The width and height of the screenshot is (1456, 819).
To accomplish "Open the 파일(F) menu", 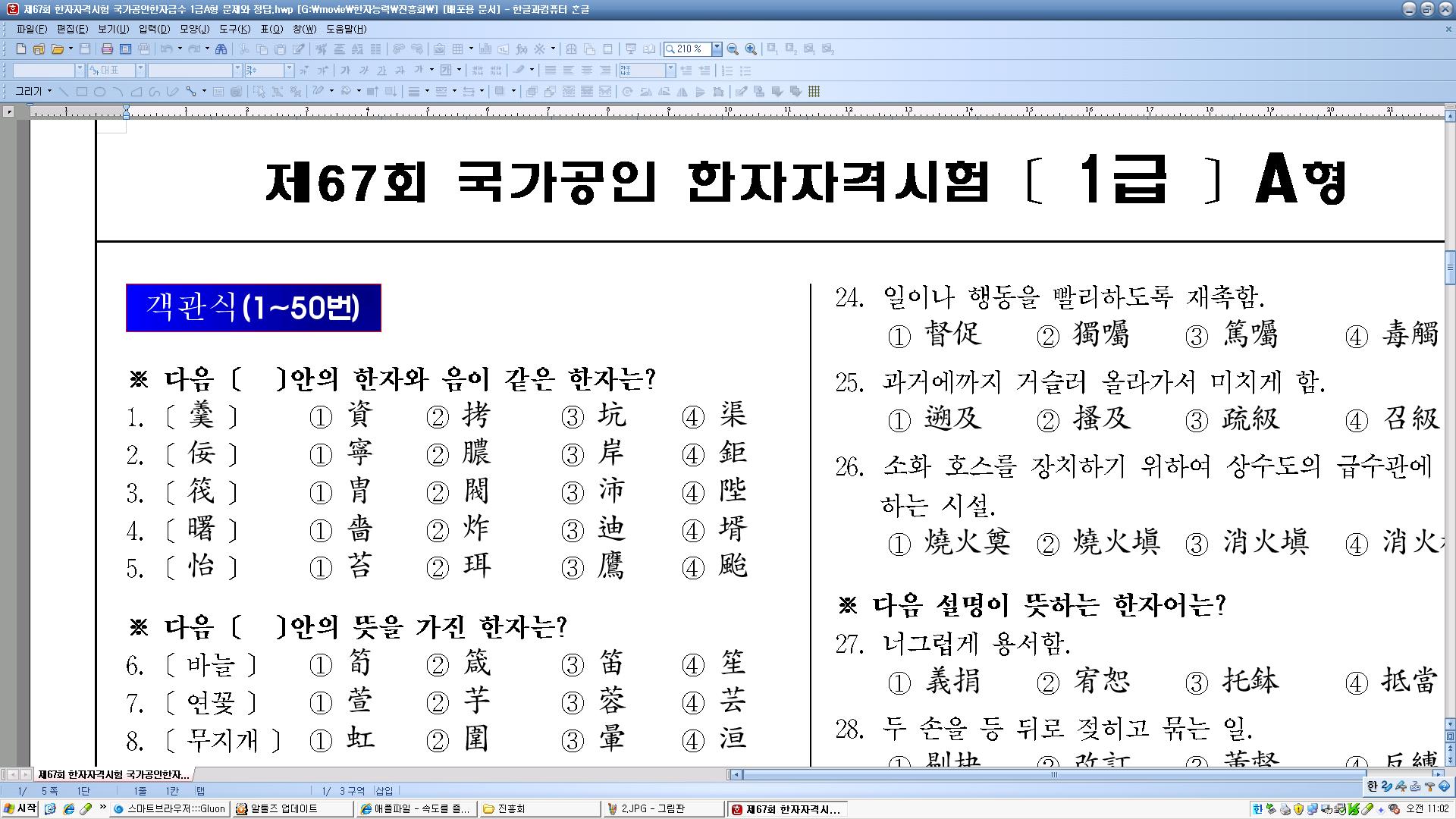I will [32, 29].
